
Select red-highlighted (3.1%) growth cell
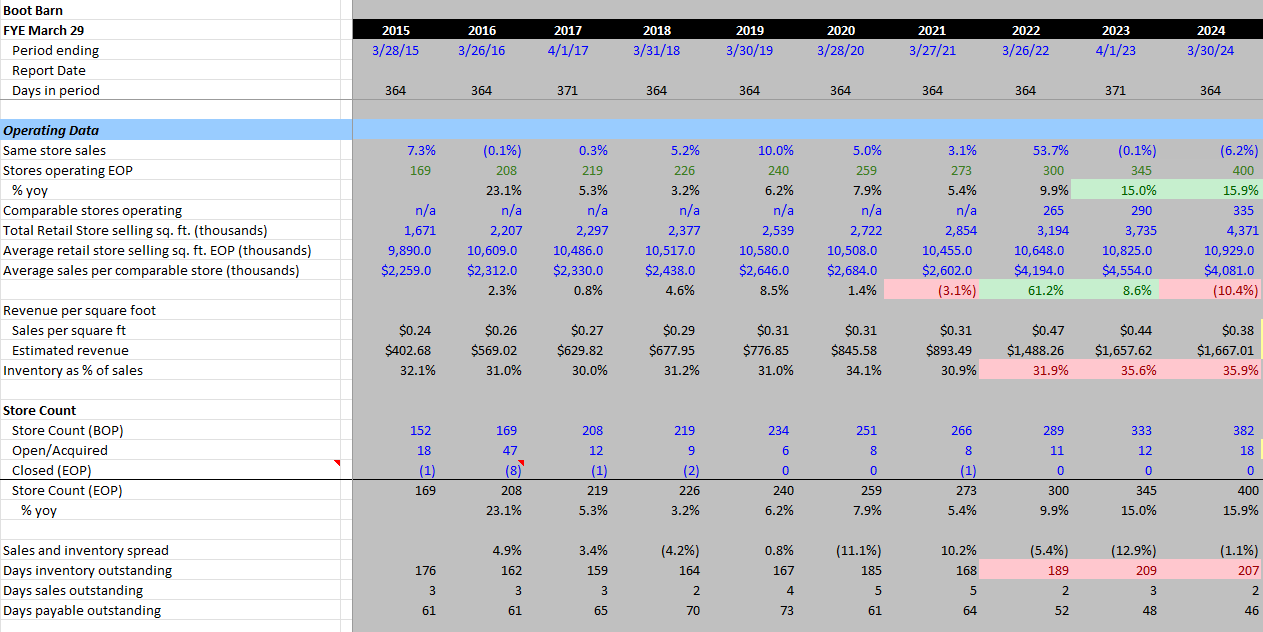point(932,290)
